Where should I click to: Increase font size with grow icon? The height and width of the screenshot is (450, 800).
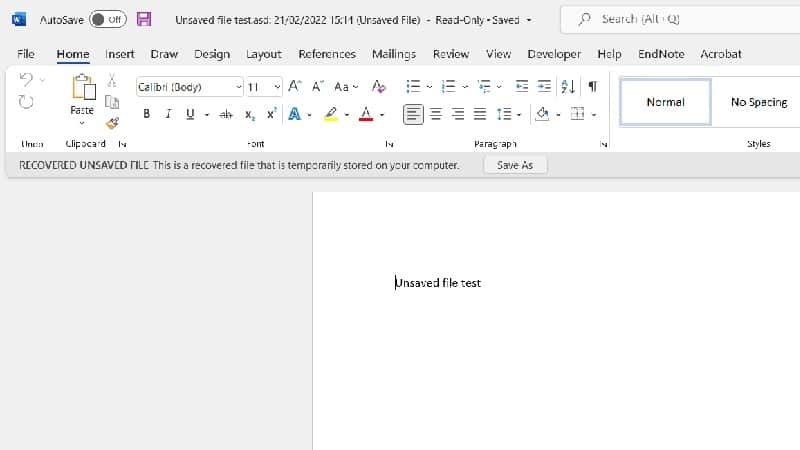click(295, 87)
